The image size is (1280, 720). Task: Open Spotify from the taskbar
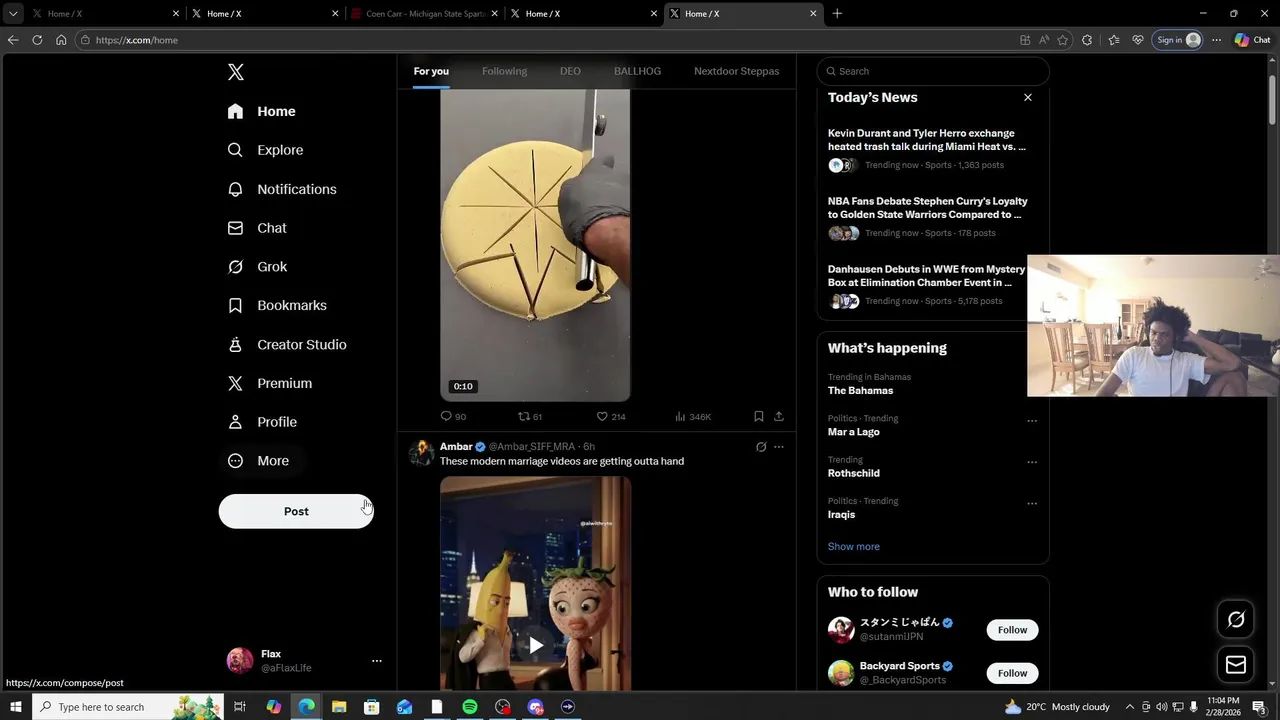click(470, 707)
